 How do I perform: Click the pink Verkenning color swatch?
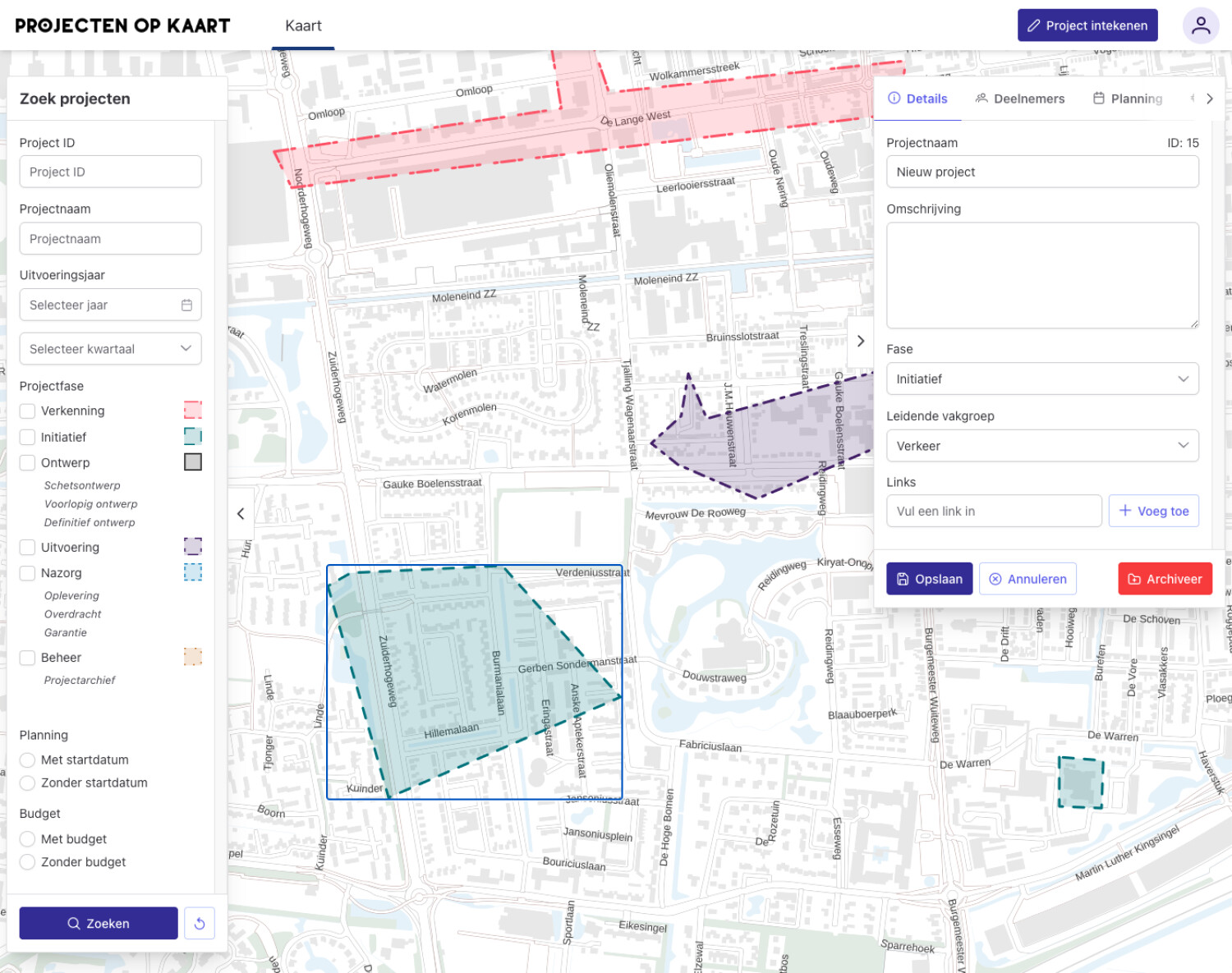point(193,410)
